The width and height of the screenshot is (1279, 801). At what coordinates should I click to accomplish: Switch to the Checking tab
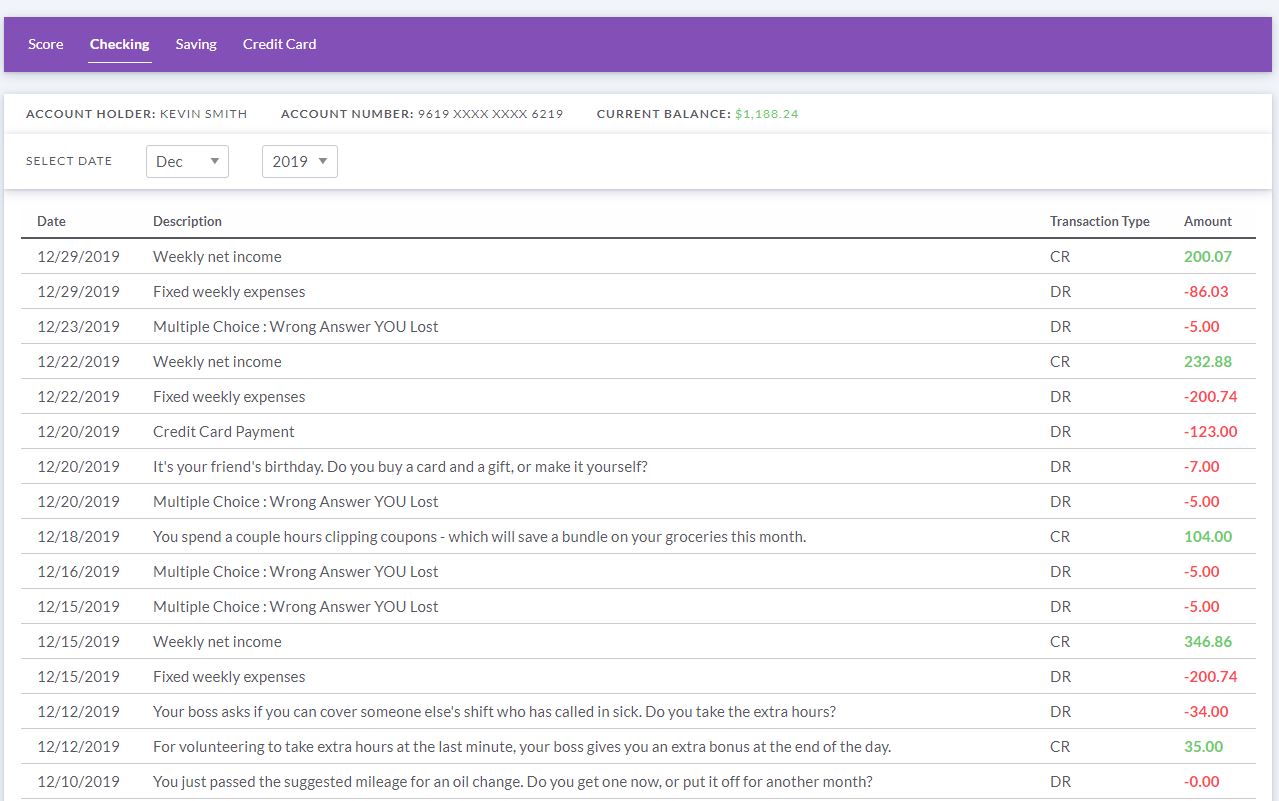click(120, 44)
